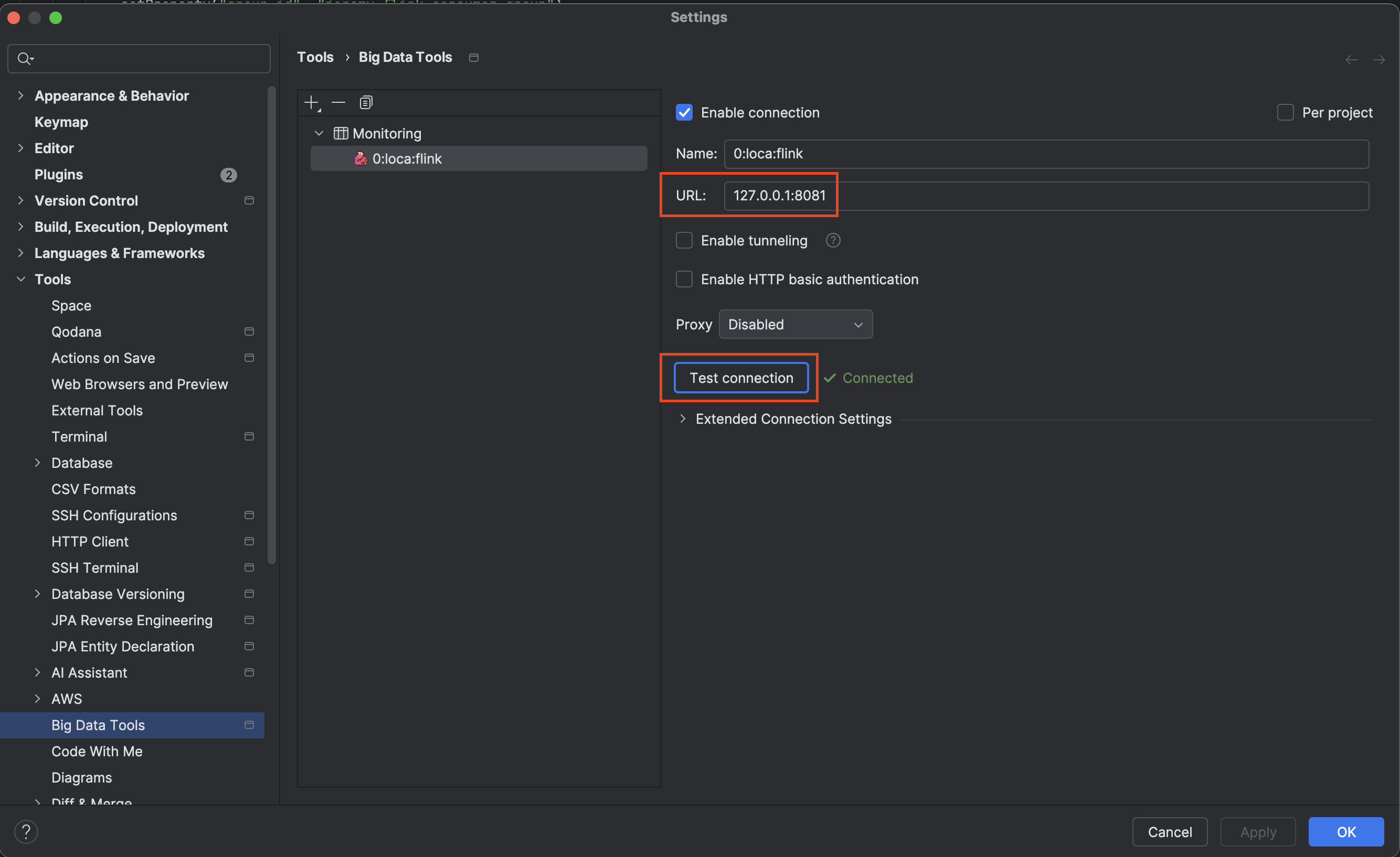
Task: Open the Proxy dropdown menu
Action: pyautogui.click(x=795, y=323)
